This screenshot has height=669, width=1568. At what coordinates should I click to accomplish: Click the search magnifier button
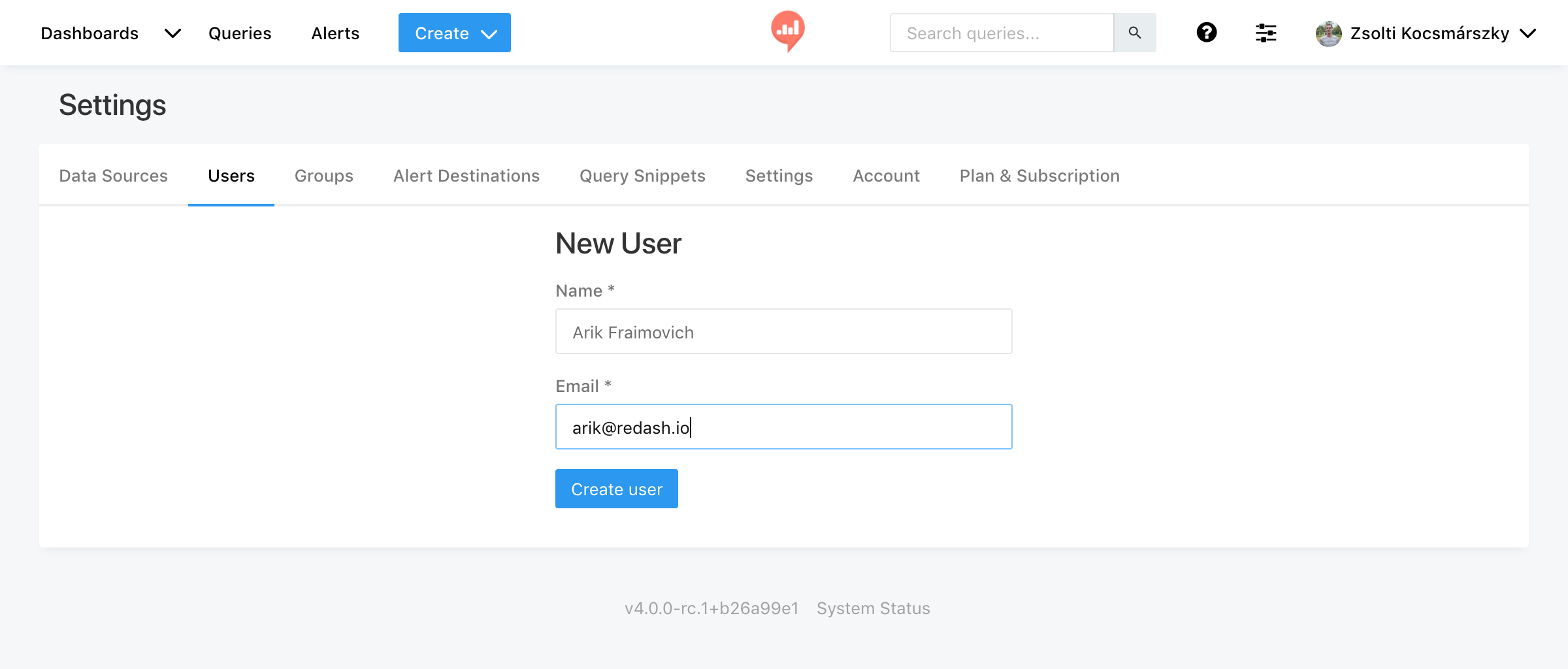tap(1134, 33)
